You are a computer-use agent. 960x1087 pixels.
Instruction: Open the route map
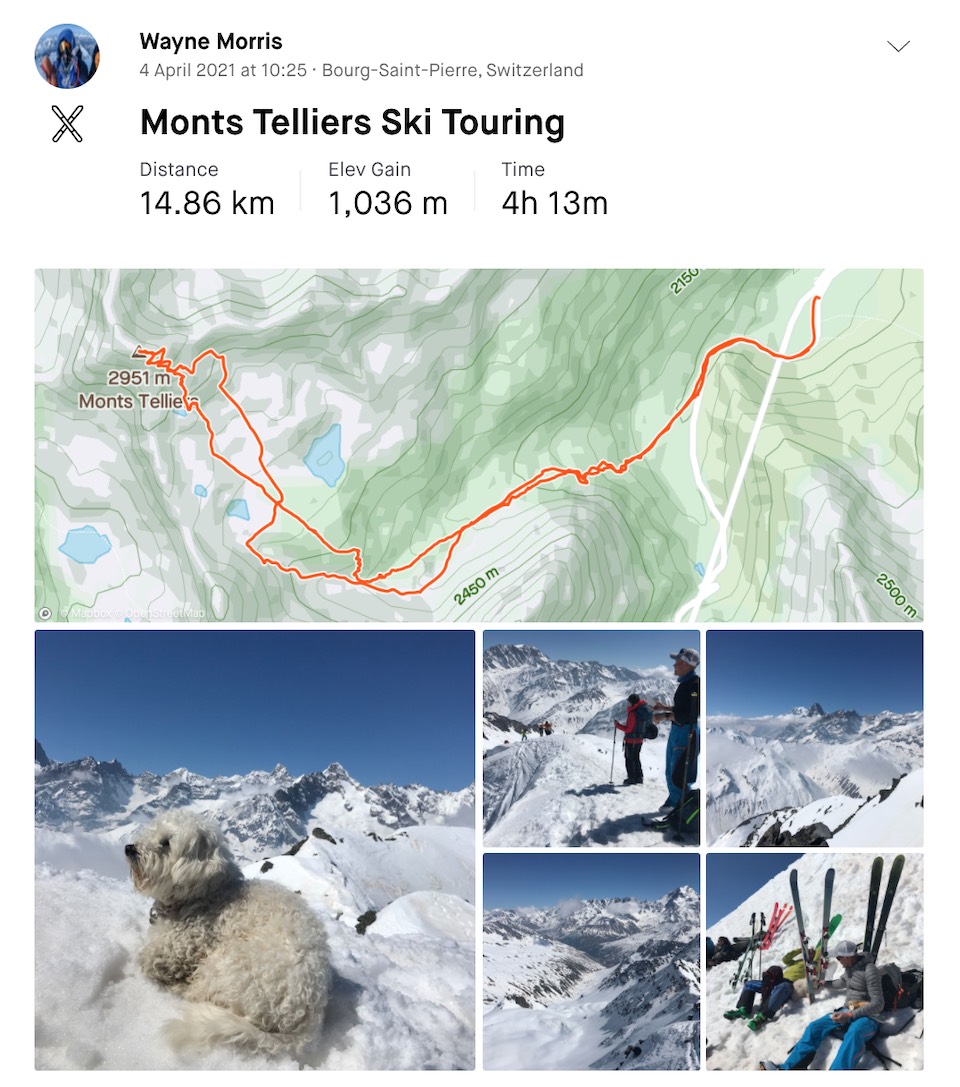[479, 445]
